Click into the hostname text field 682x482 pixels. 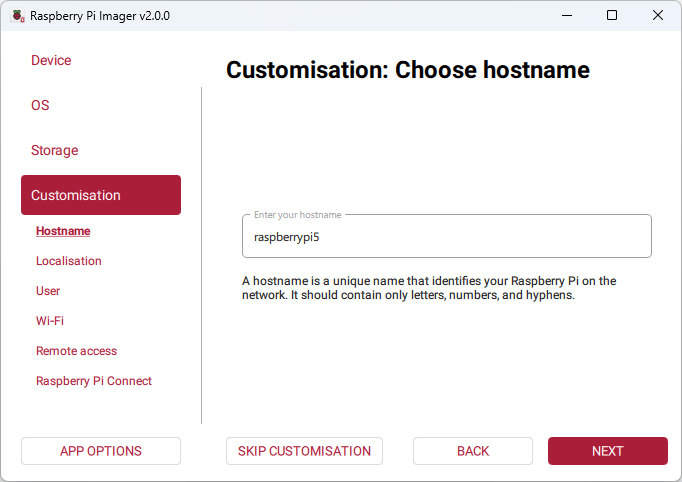446,238
